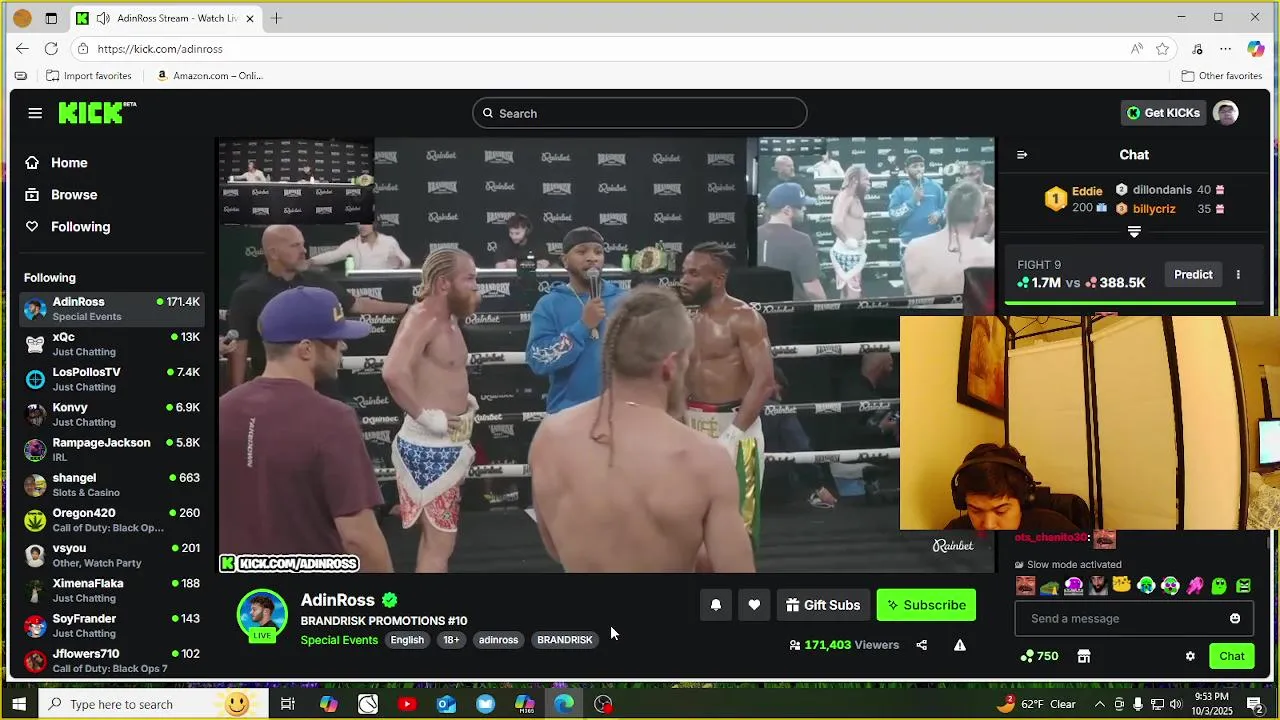Open Outlook from Windows taskbar
Image resolution: width=1280 pixels, height=720 pixels.
point(446,704)
